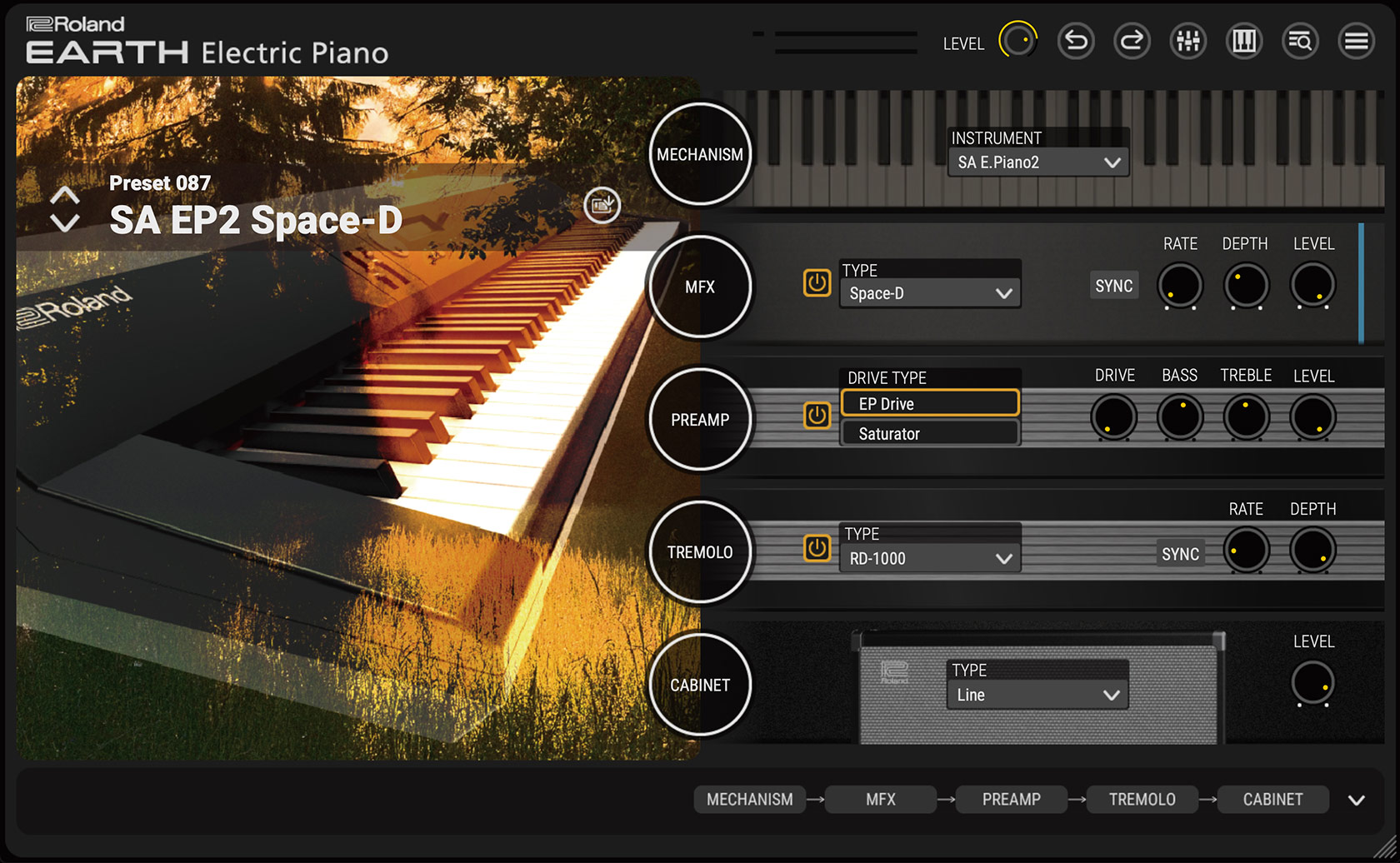The height and width of the screenshot is (863, 1400).
Task: Expand the MFX TYPE Space-D dropdown
Action: [x=930, y=293]
